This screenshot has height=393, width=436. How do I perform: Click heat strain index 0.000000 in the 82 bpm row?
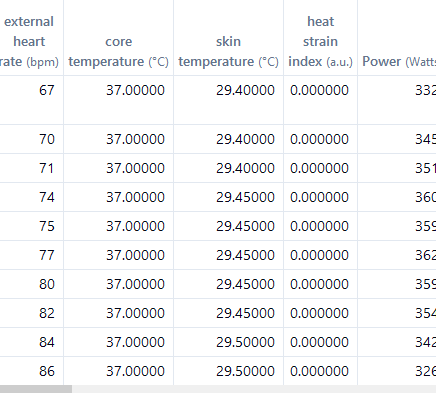coord(319,313)
